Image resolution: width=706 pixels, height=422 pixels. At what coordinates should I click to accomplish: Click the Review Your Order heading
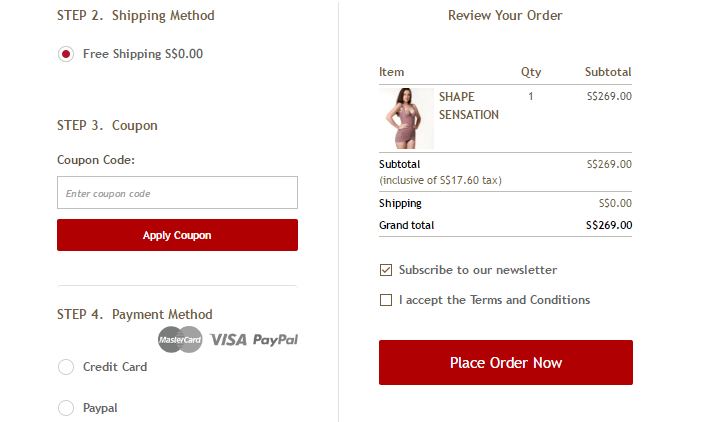pyautogui.click(x=505, y=15)
